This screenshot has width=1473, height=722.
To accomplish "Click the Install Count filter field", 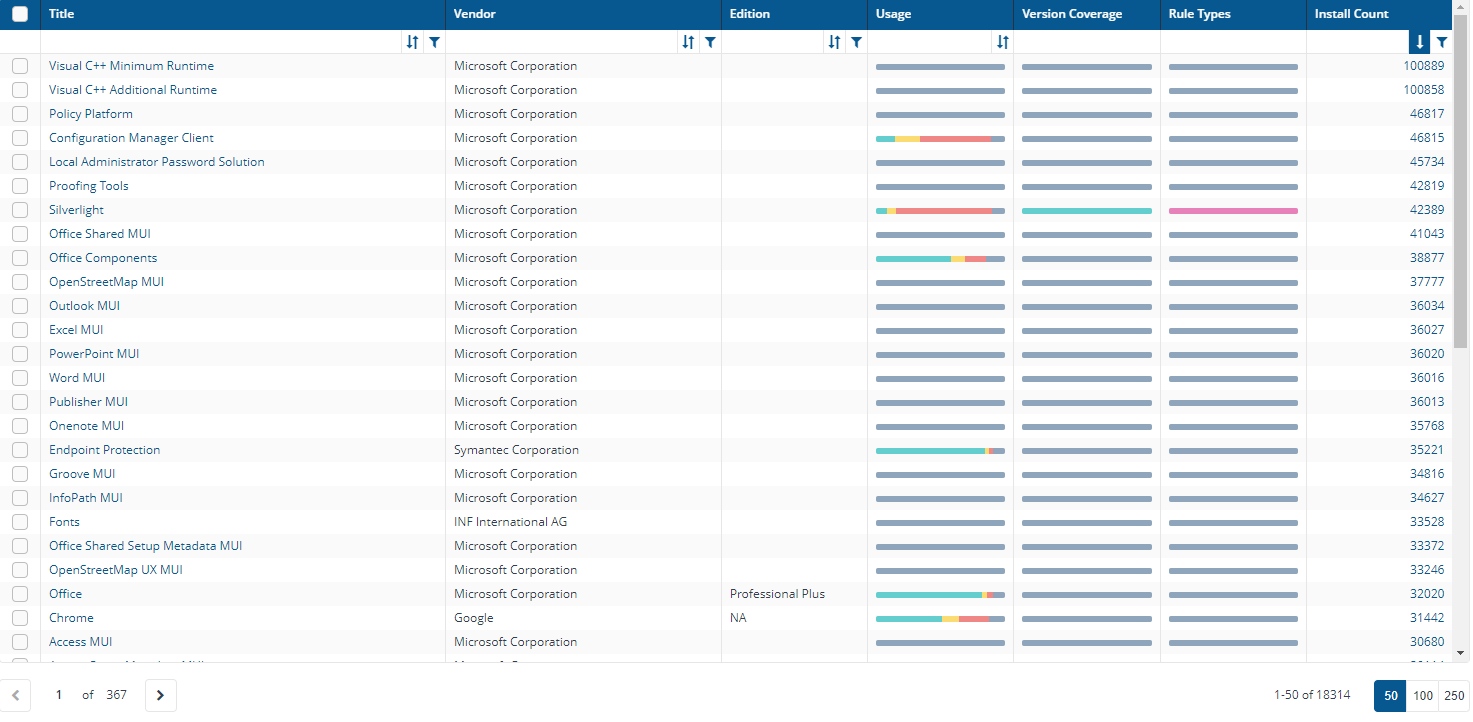I will pyautogui.click(x=1357, y=42).
